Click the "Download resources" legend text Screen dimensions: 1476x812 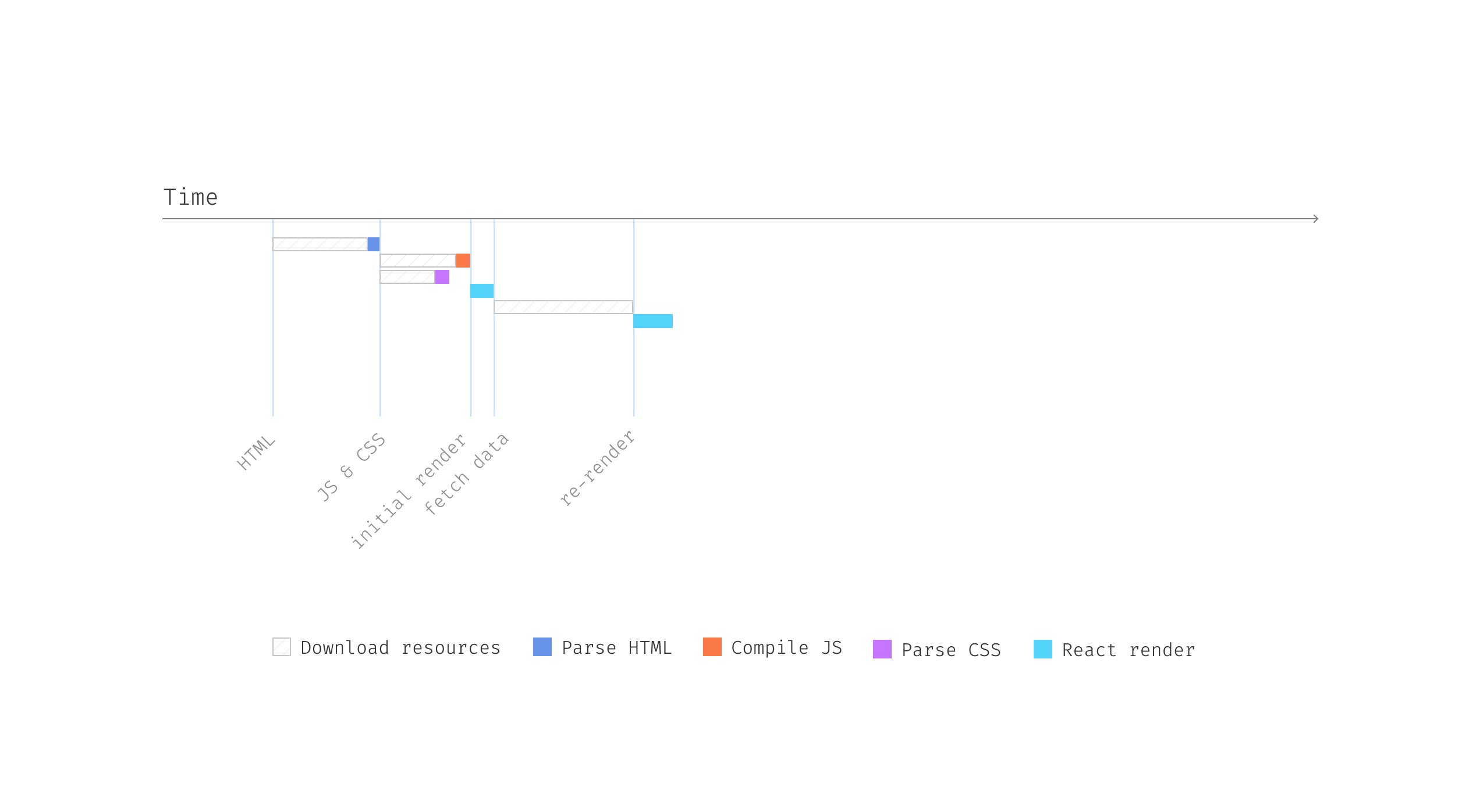400,648
